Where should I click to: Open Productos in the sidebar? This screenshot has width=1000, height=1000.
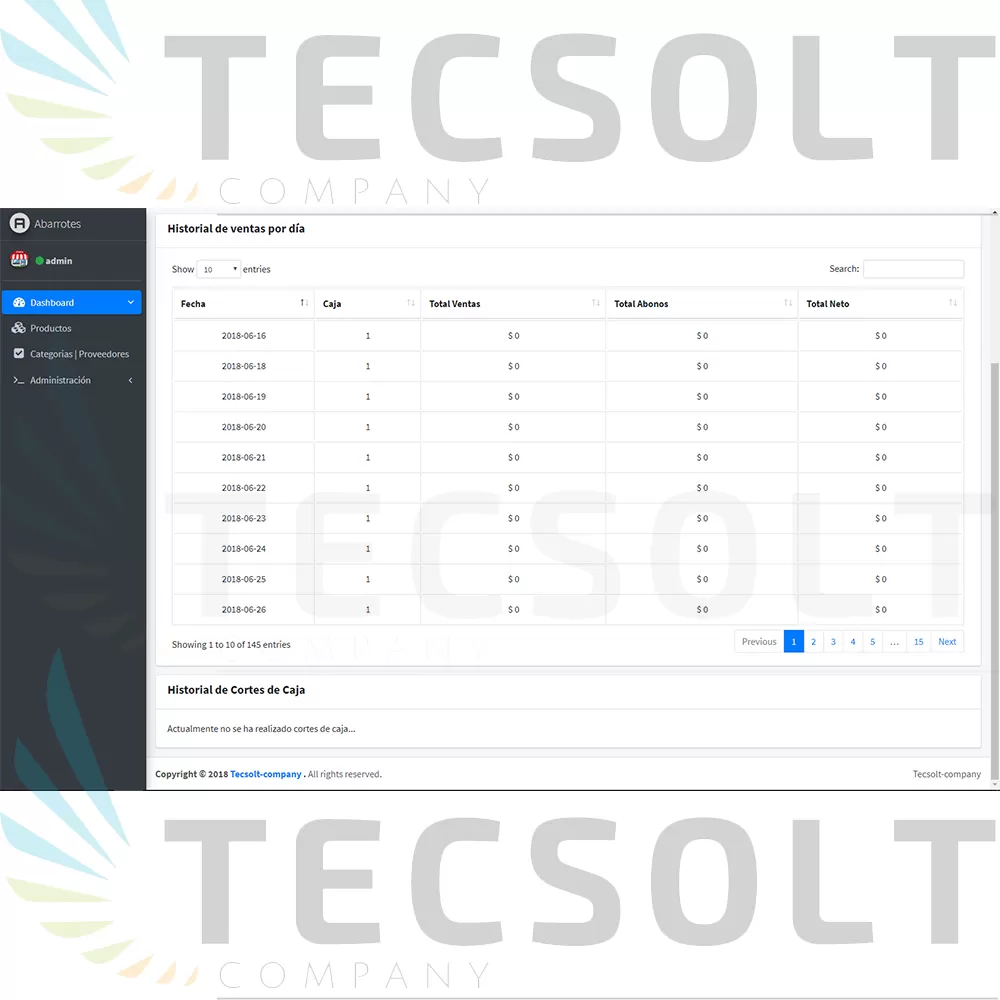(51, 328)
